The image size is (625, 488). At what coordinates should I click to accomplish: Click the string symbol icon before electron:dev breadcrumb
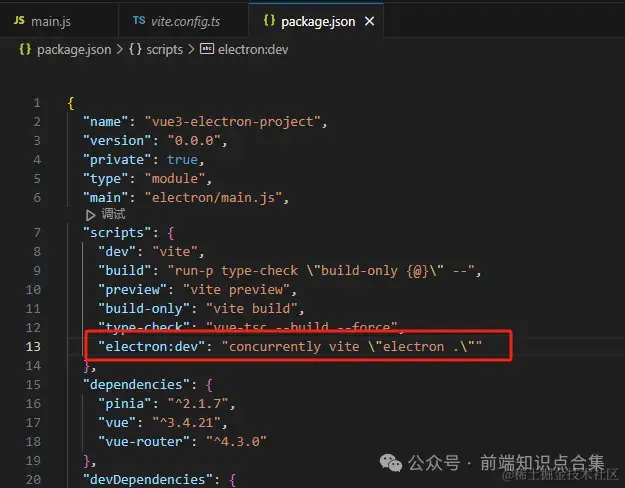click(x=206, y=49)
